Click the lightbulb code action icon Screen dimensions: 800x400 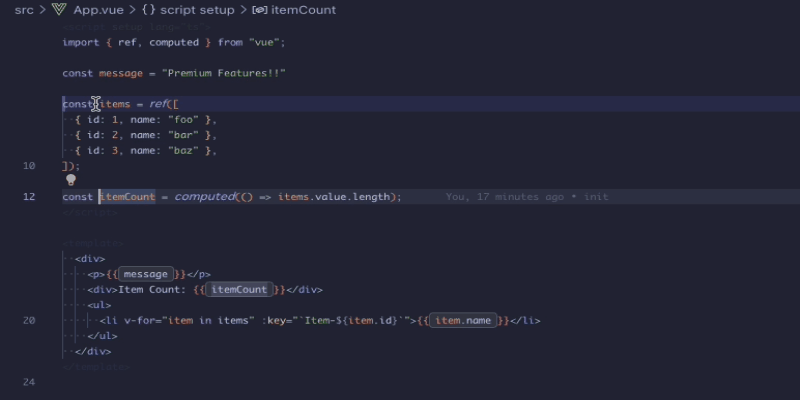click(x=70, y=180)
